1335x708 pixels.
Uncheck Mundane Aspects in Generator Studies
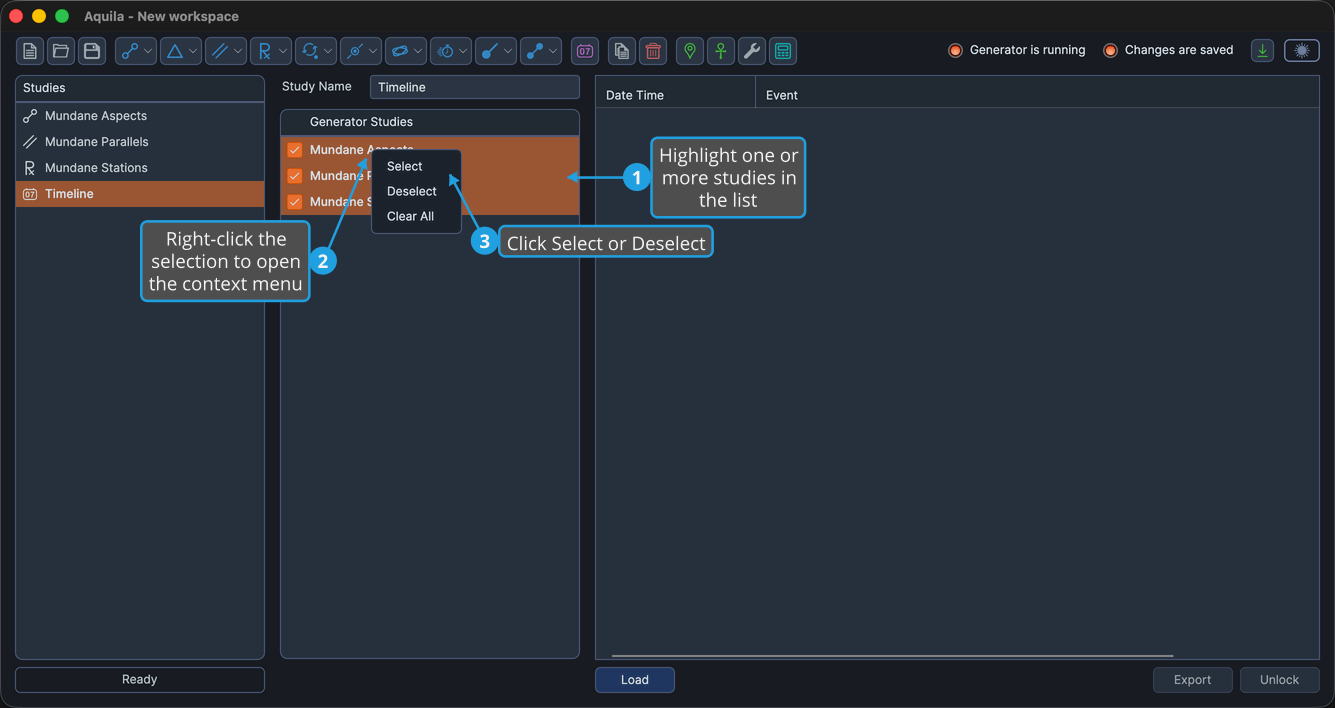point(295,150)
